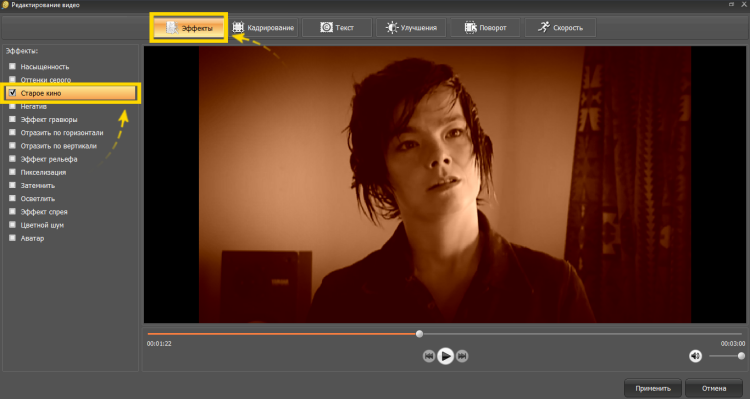Tick Эффект спрея checkbox
Screen dimensions: 750x399
12,211
